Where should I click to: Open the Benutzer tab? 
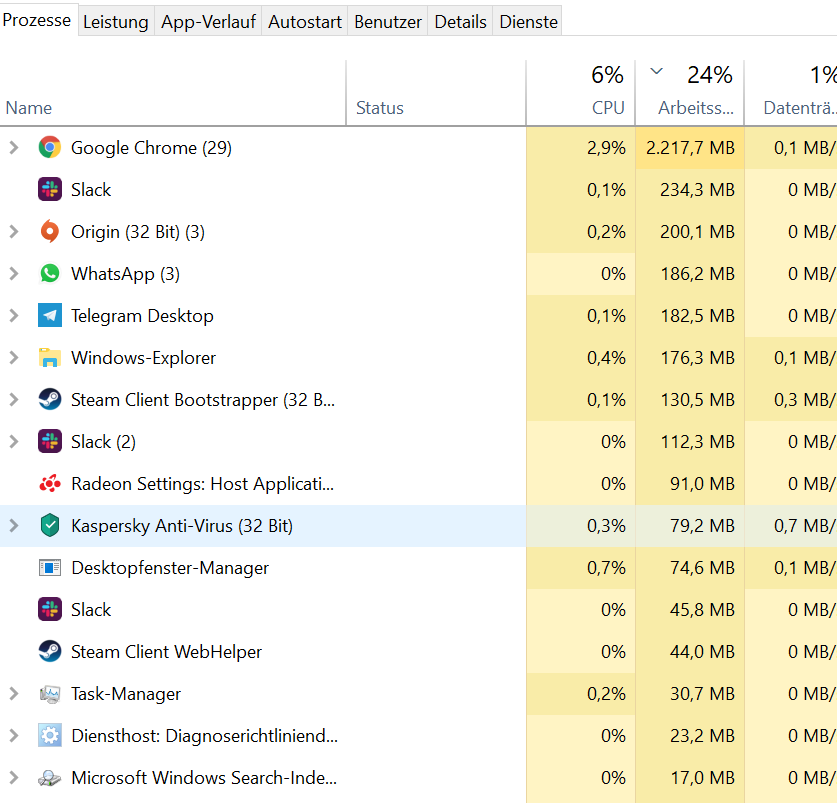click(x=388, y=21)
